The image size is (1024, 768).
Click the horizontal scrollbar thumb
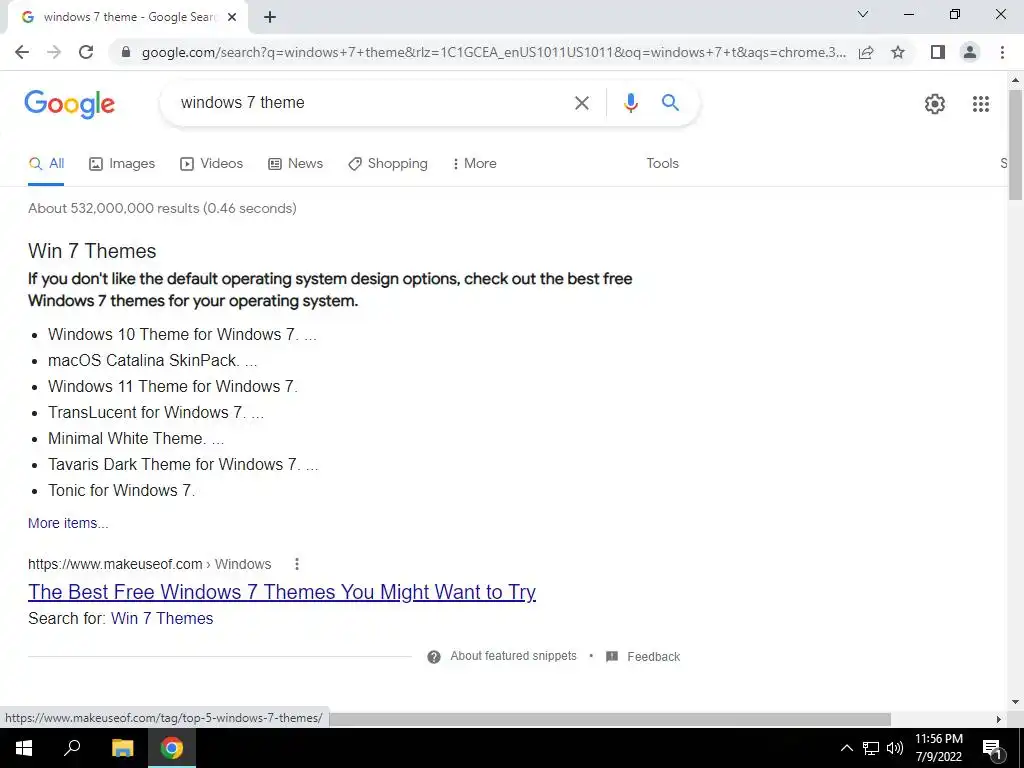(x=610, y=719)
